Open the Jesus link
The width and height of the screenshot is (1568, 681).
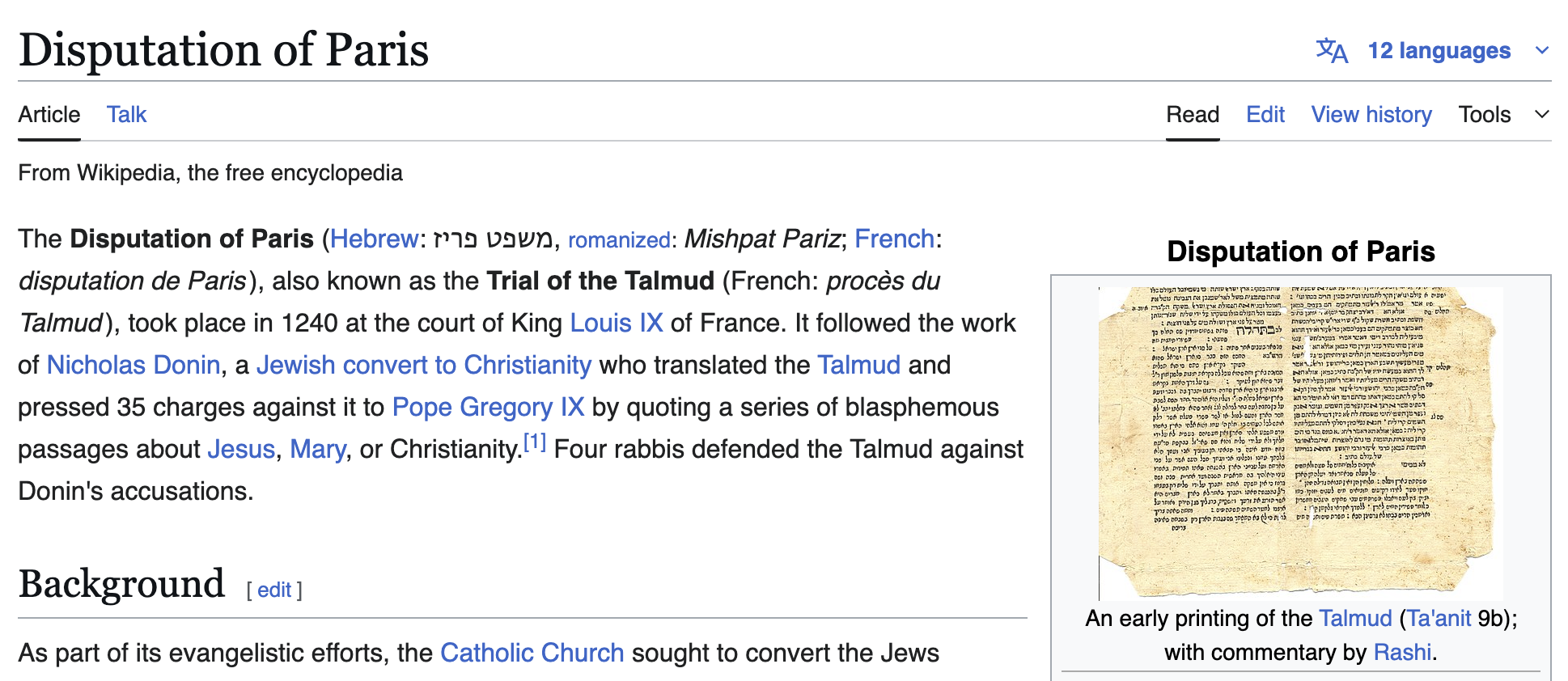point(241,449)
